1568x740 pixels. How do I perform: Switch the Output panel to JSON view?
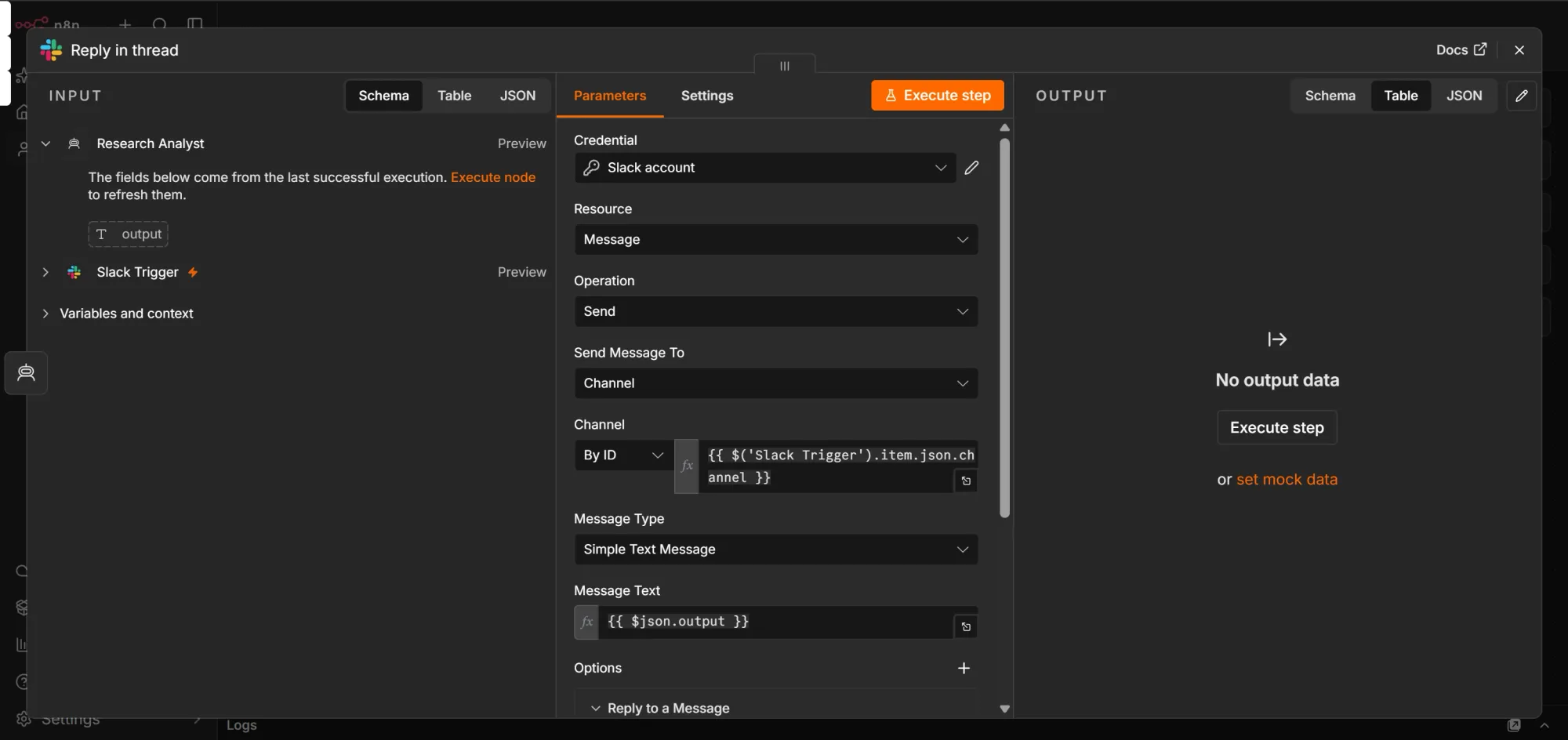point(1464,96)
